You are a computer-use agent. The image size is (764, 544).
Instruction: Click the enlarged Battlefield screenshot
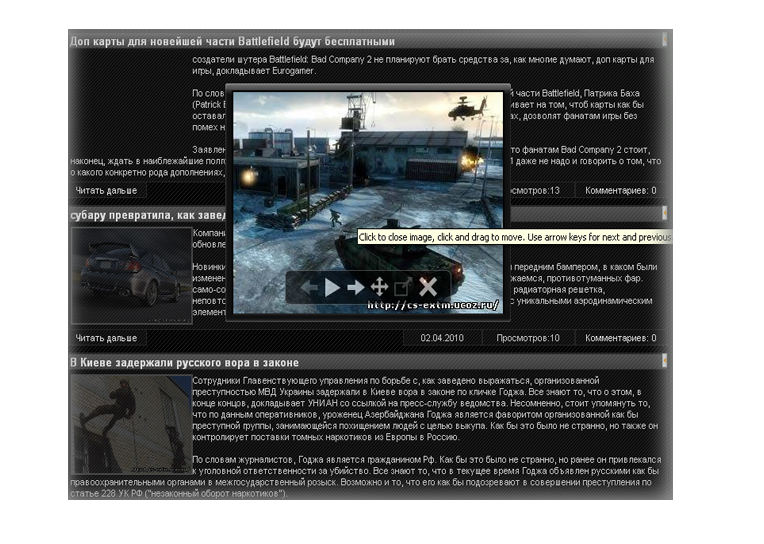(x=368, y=202)
